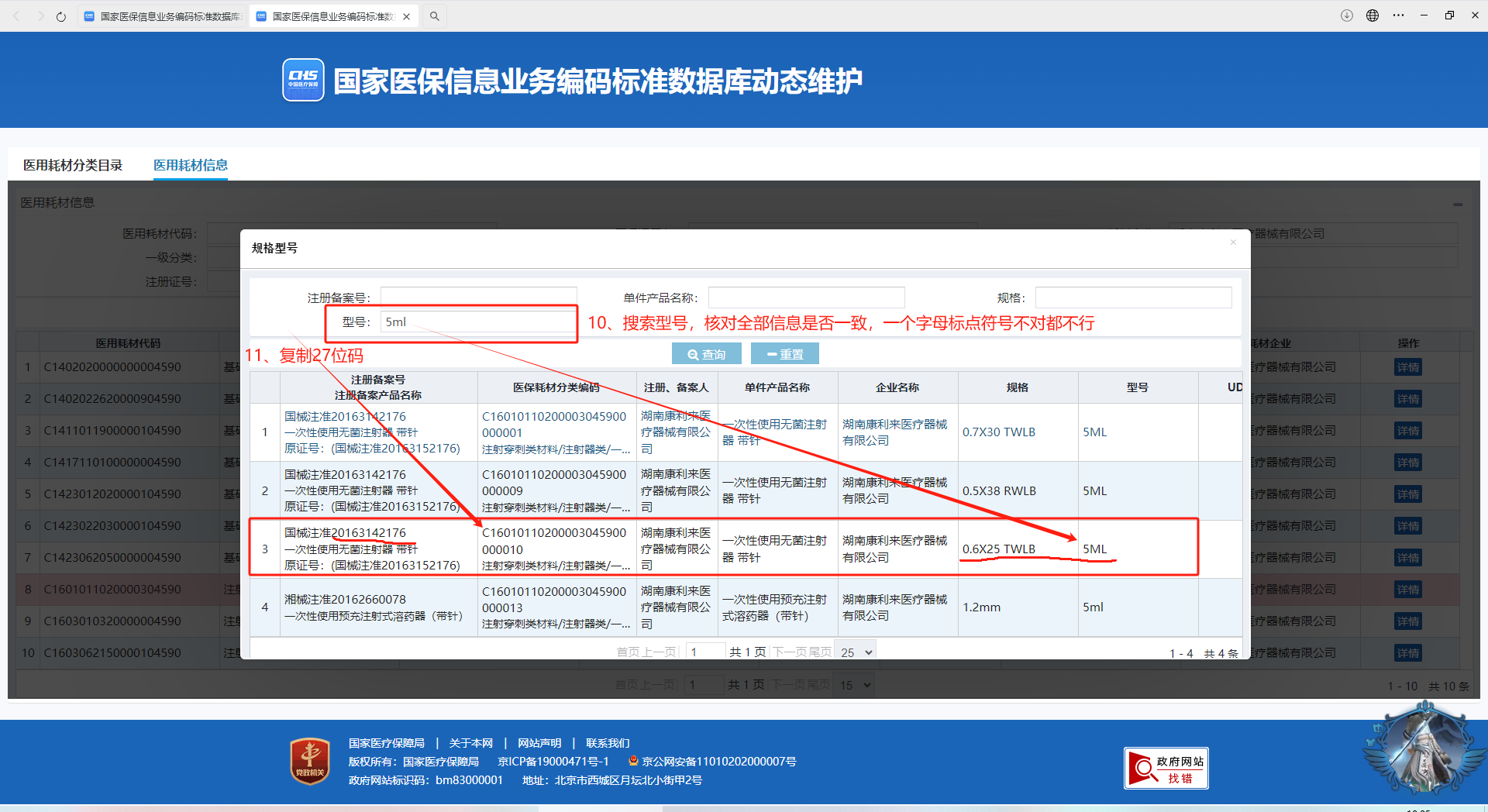Click the dialog page number field
Viewport: 1488px width, 812px height.
[705, 652]
